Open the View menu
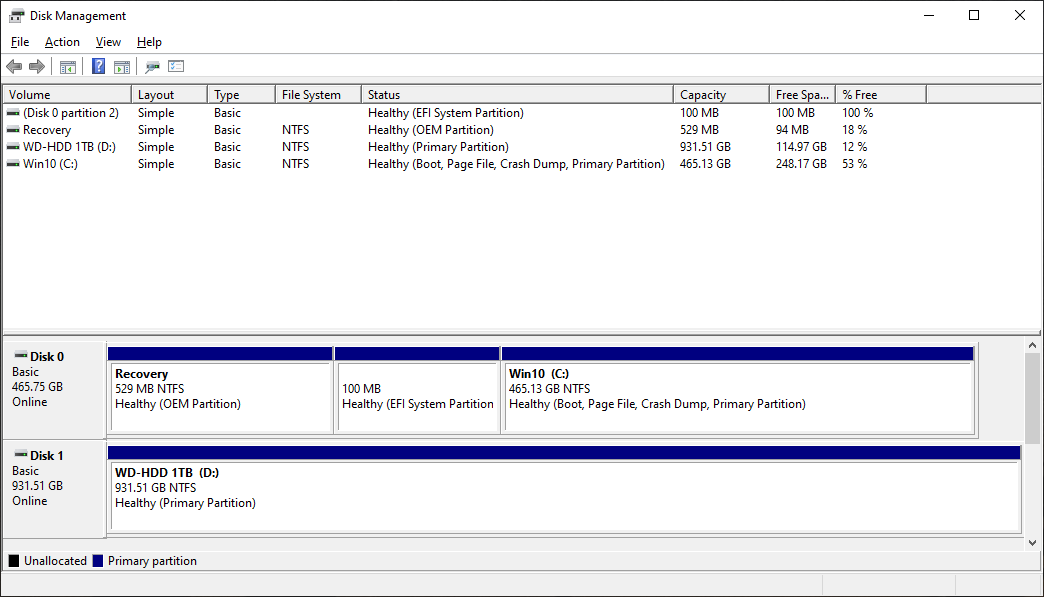Screen dimensions: 1044x597 (109, 42)
